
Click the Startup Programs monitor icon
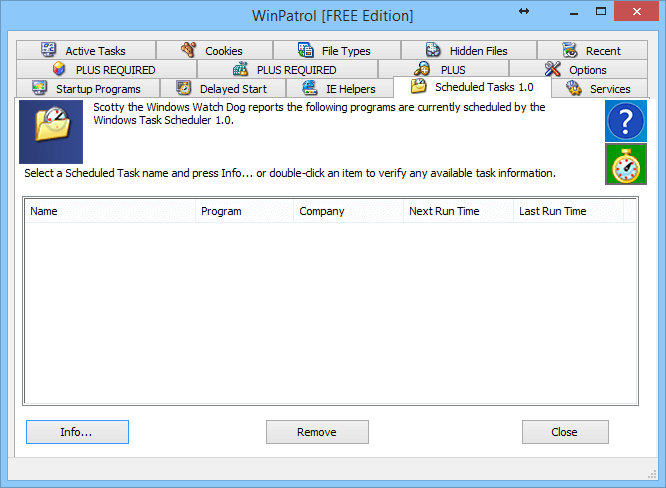[40, 88]
